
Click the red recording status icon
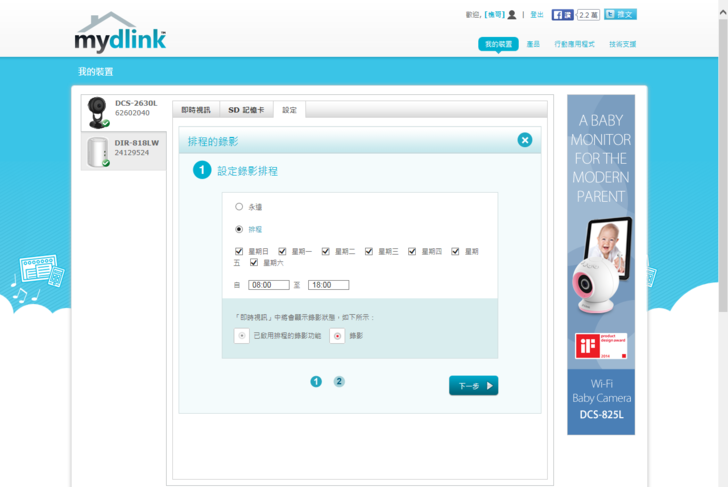click(337, 336)
